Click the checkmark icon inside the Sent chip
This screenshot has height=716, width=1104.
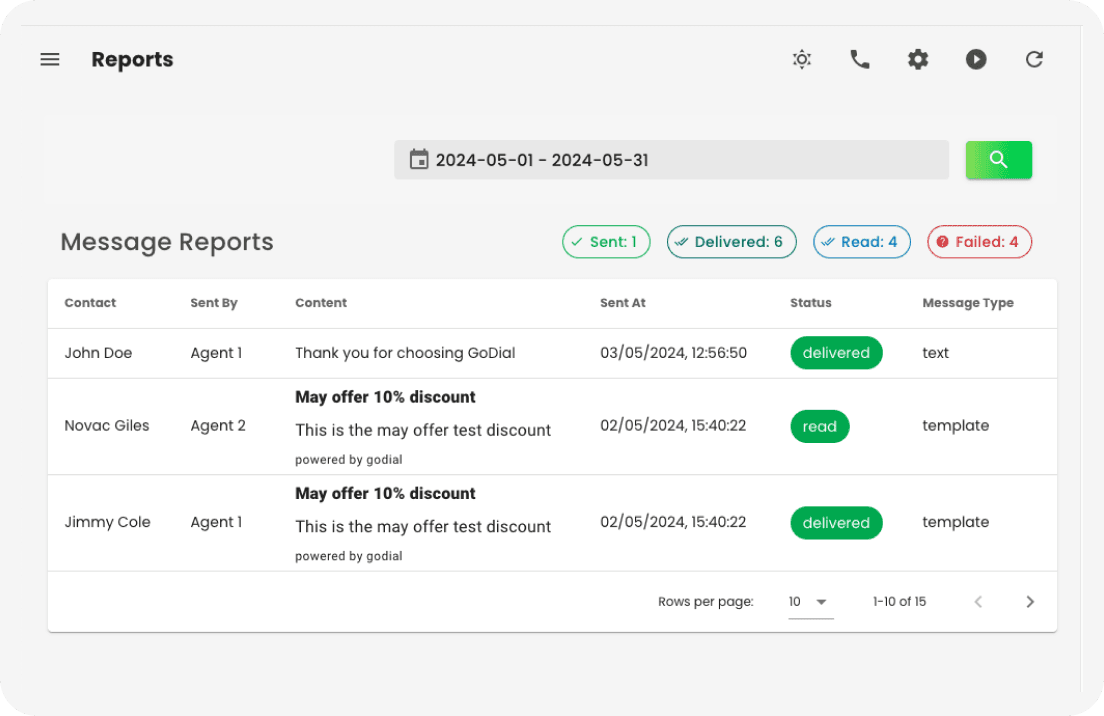tap(577, 241)
